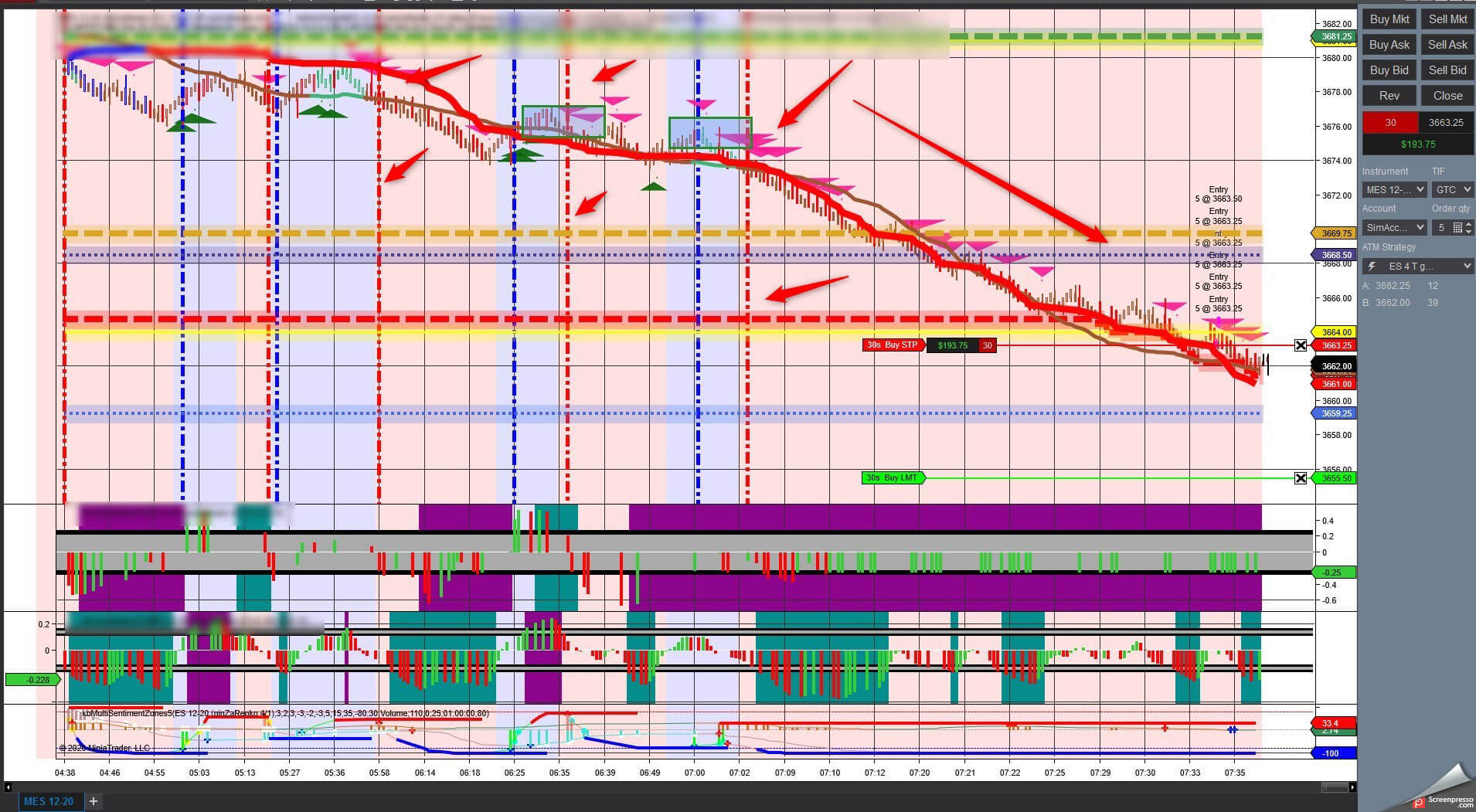
Task: Click the 3672.00 price axis label
Action: pos(1337,195)
